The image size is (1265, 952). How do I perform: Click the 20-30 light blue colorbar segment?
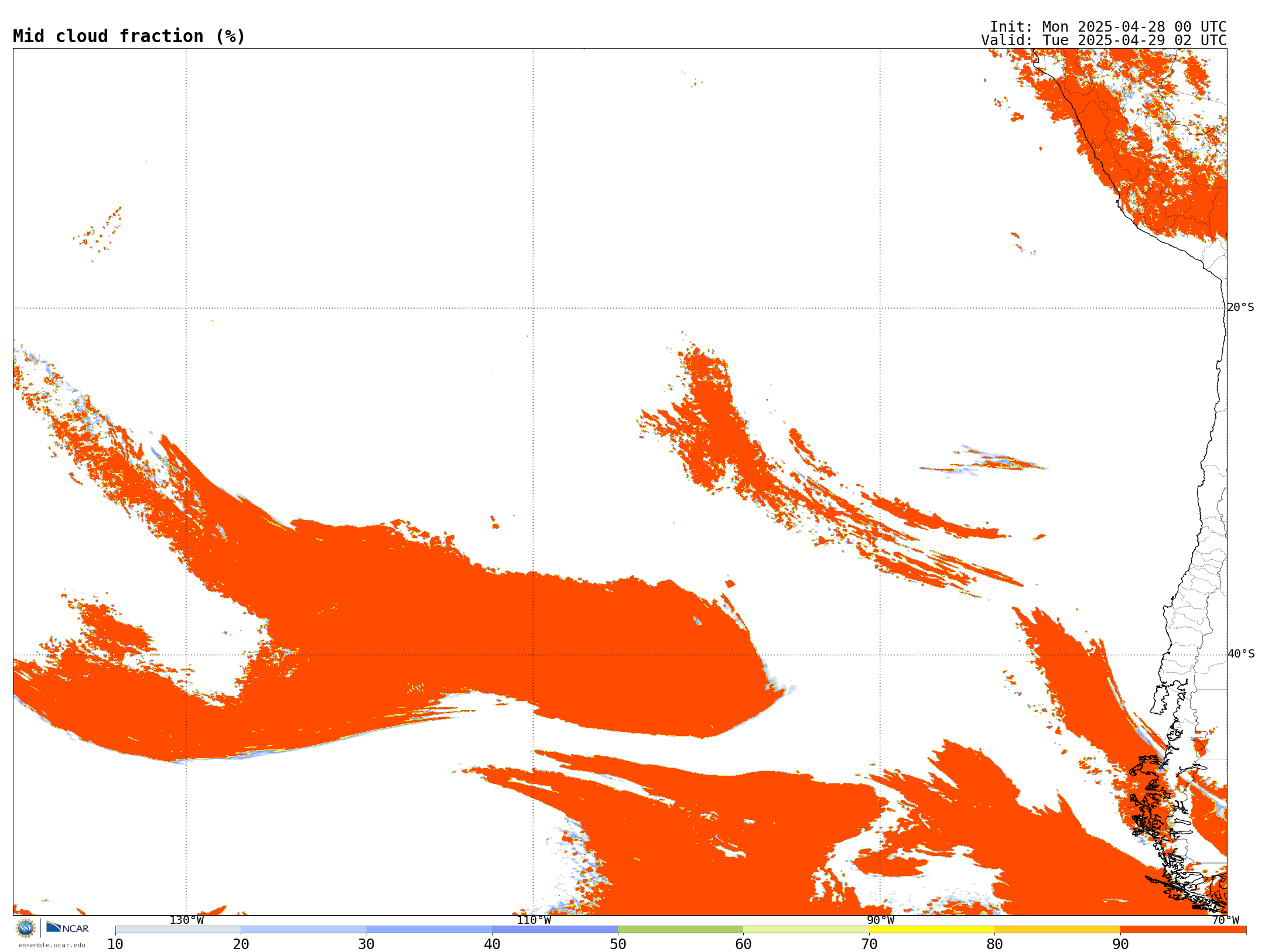[x=303, y=930]
